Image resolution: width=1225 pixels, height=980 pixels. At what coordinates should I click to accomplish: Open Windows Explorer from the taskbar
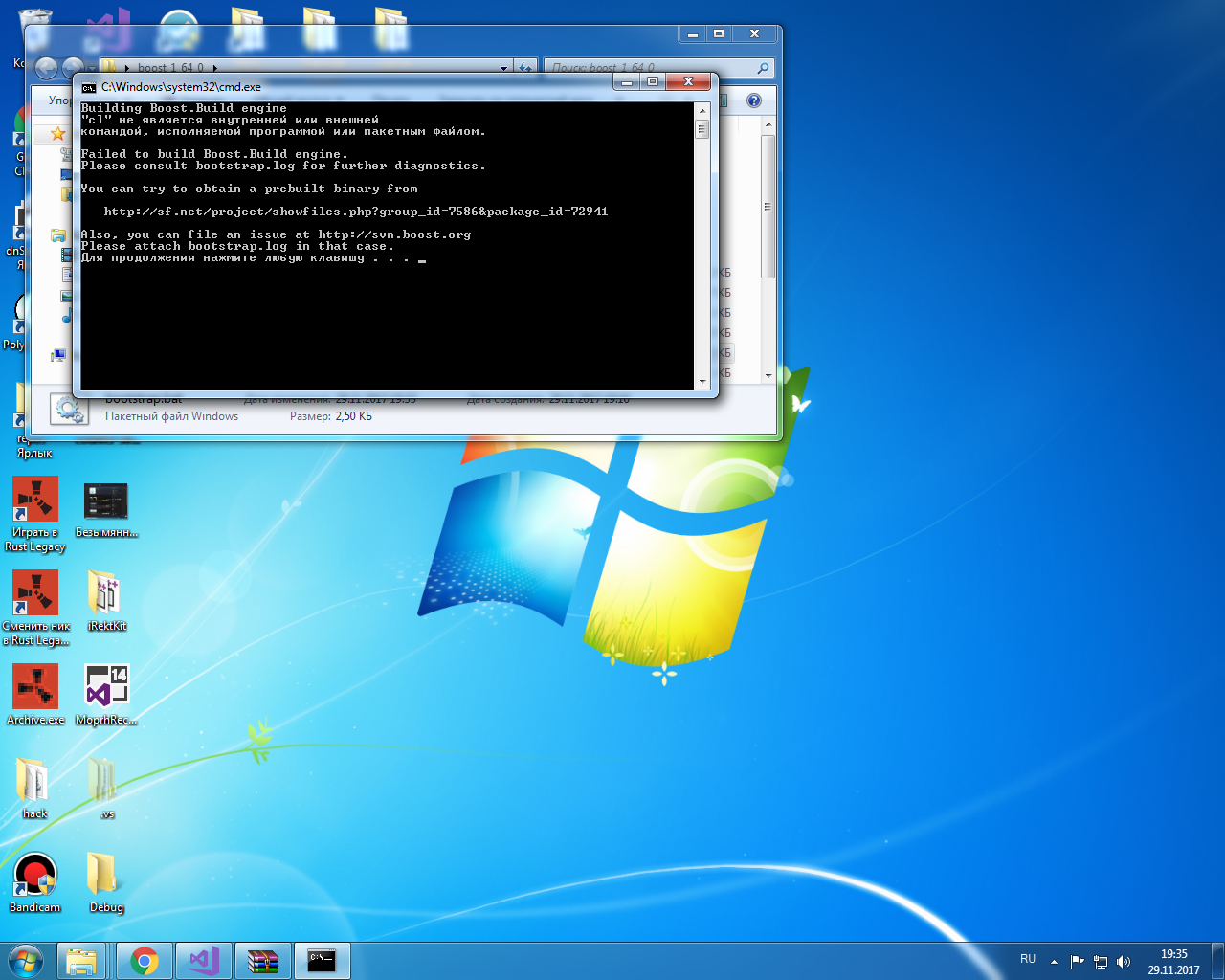(x=81, y=961)
